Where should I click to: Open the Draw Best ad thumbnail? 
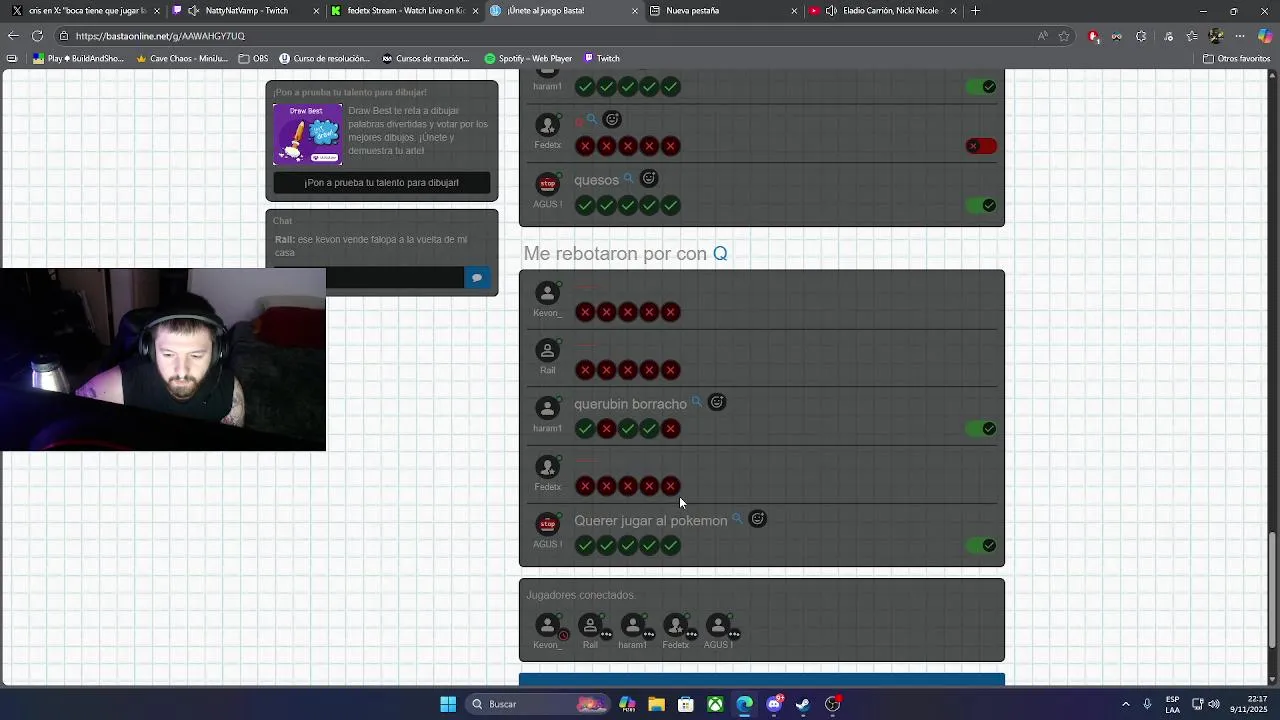point(308,134)
